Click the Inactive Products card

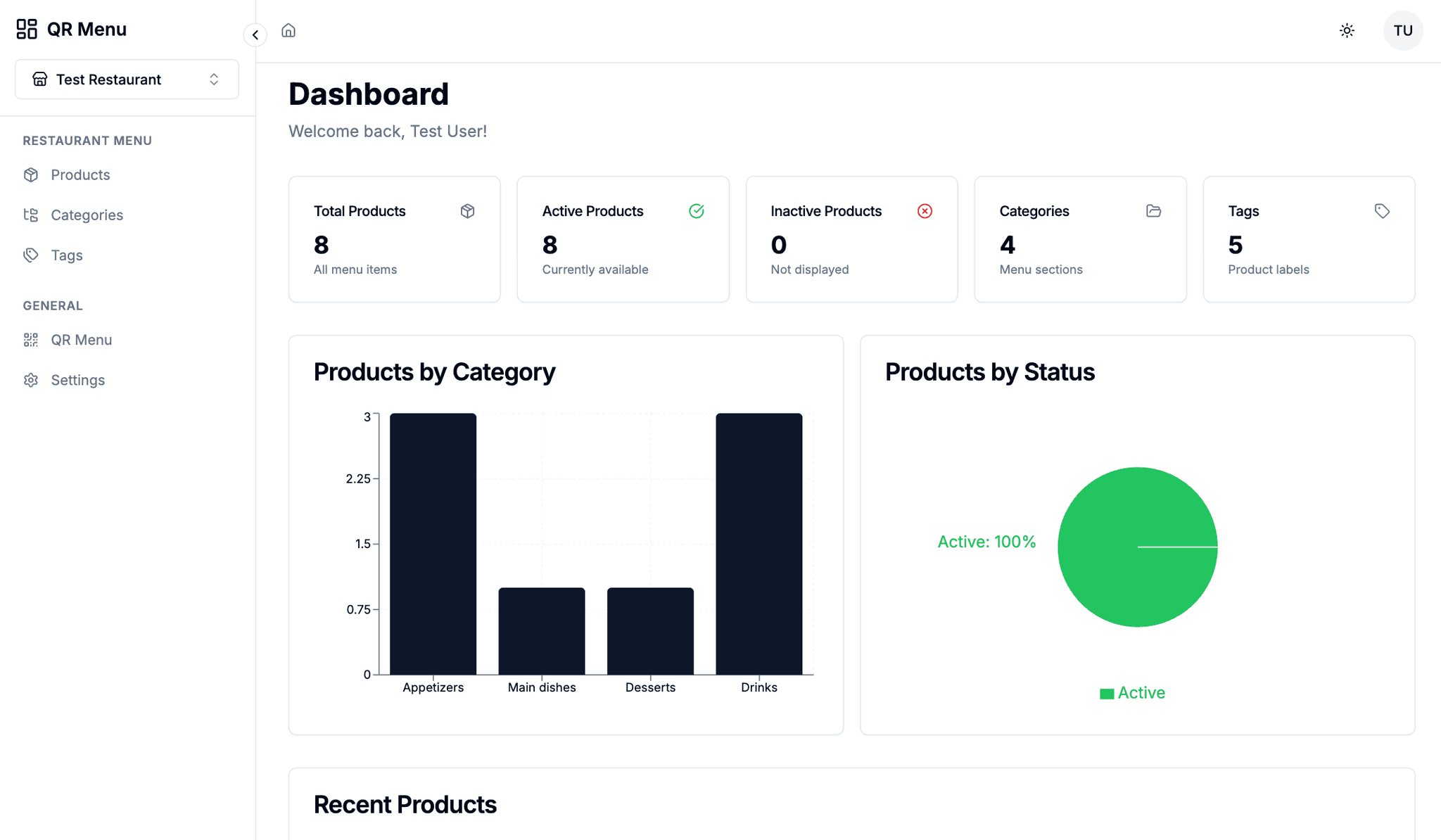point(851,239)
